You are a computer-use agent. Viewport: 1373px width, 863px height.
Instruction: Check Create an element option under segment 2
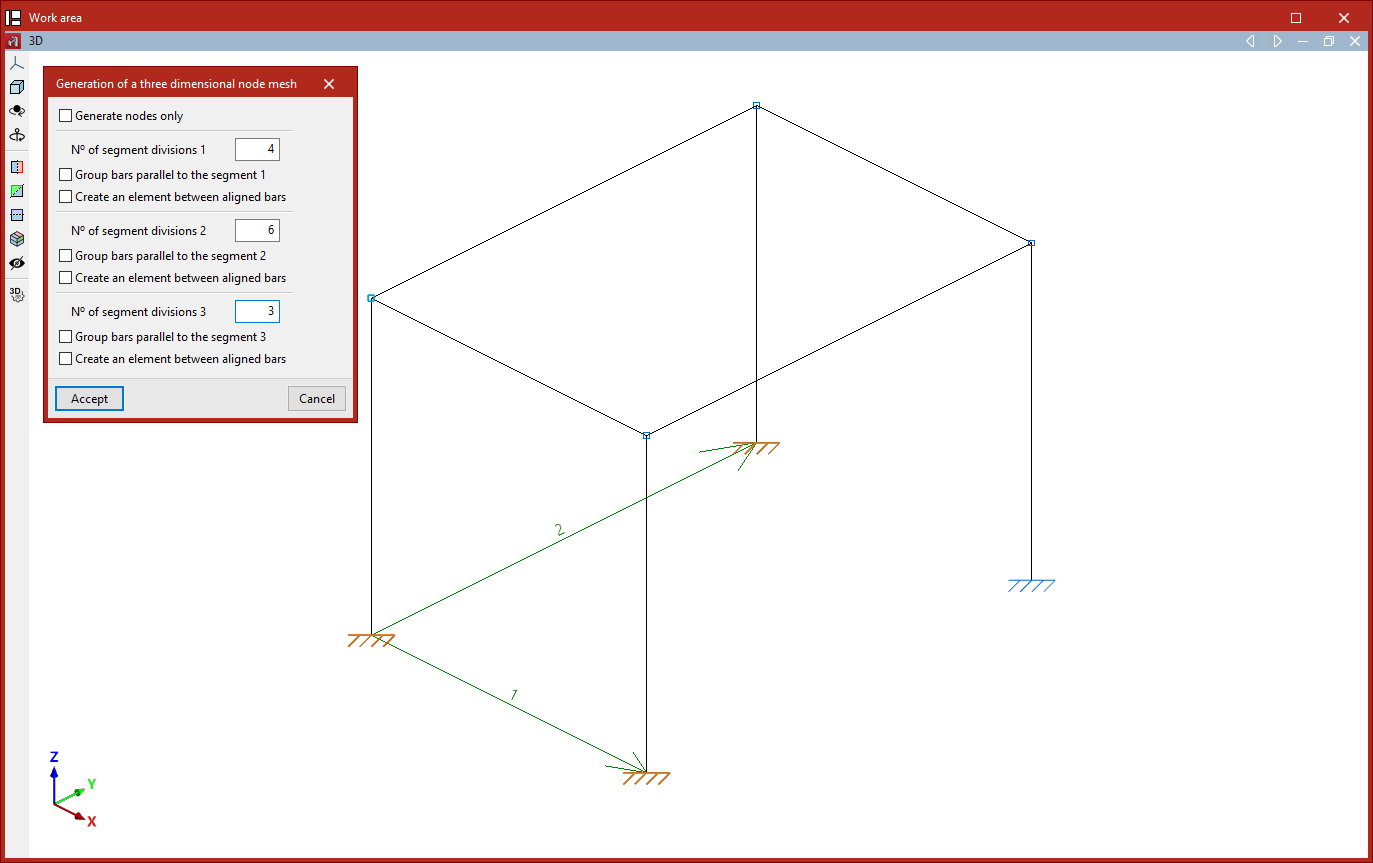coord(66,278)
